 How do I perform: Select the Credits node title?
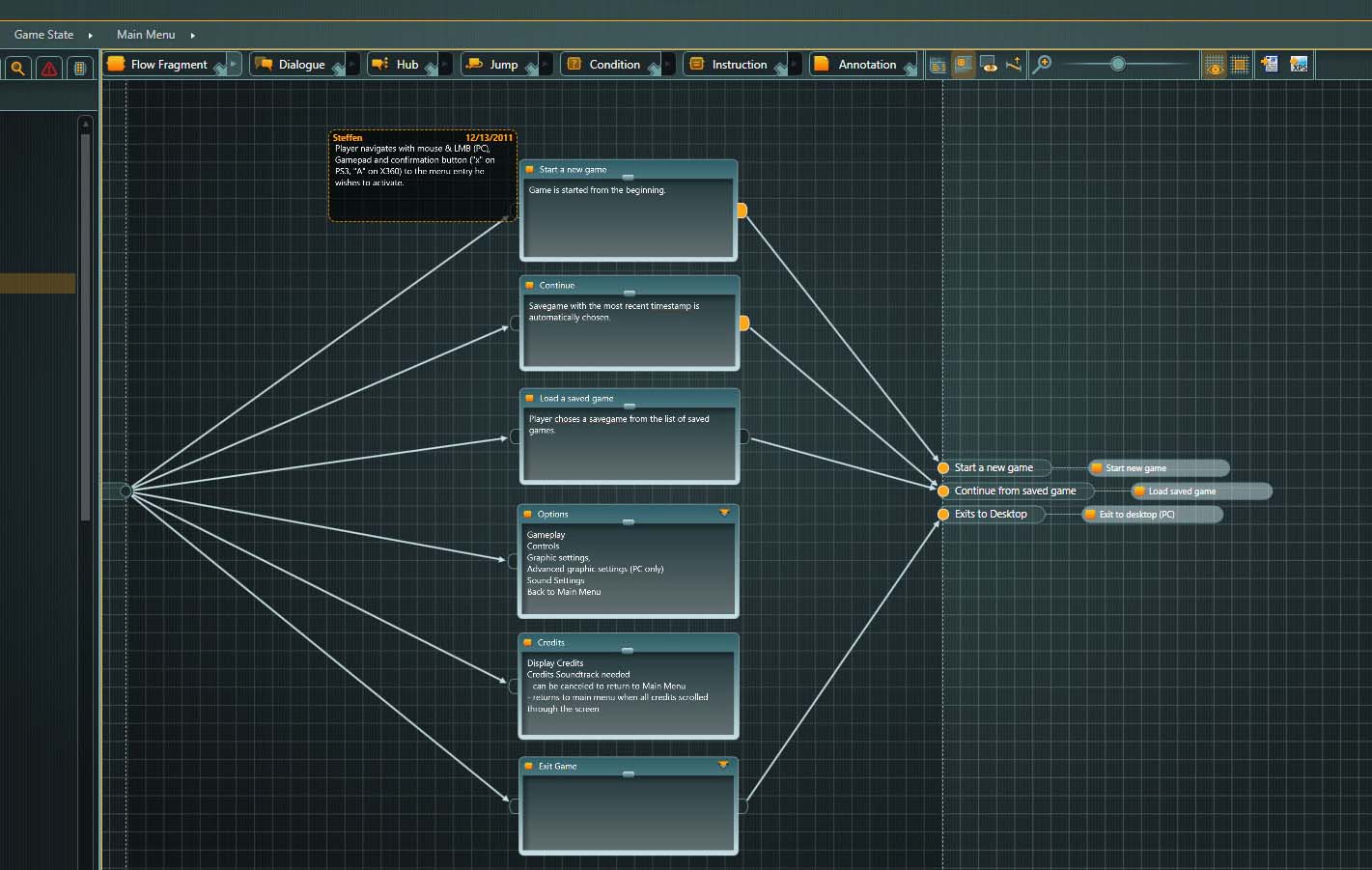pyautogui.click(x=550, y=642)
